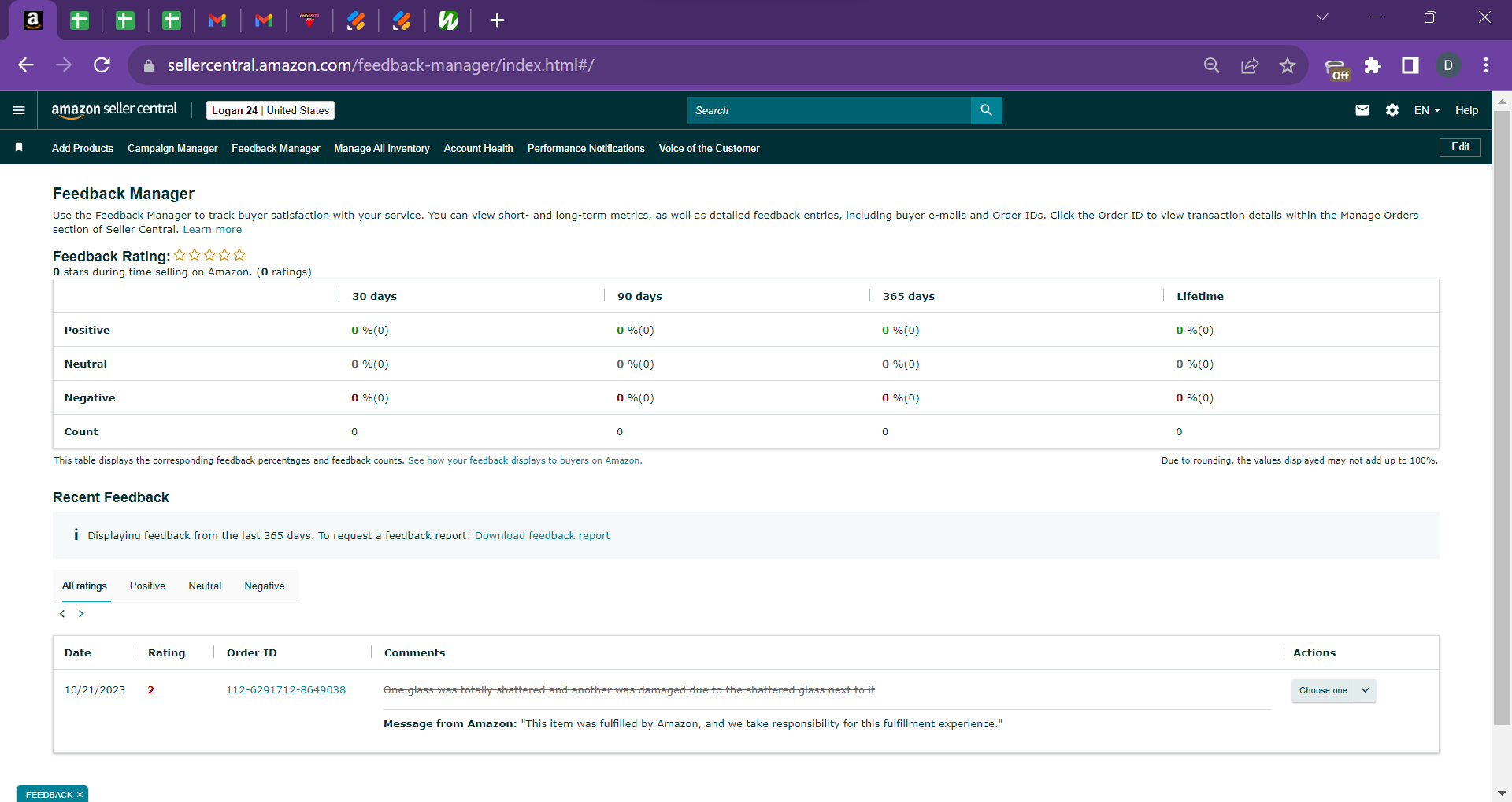This screenshot has width=1512, height=802.
Task: Click the extension icon labeled Off
Action: (1336, 68)
